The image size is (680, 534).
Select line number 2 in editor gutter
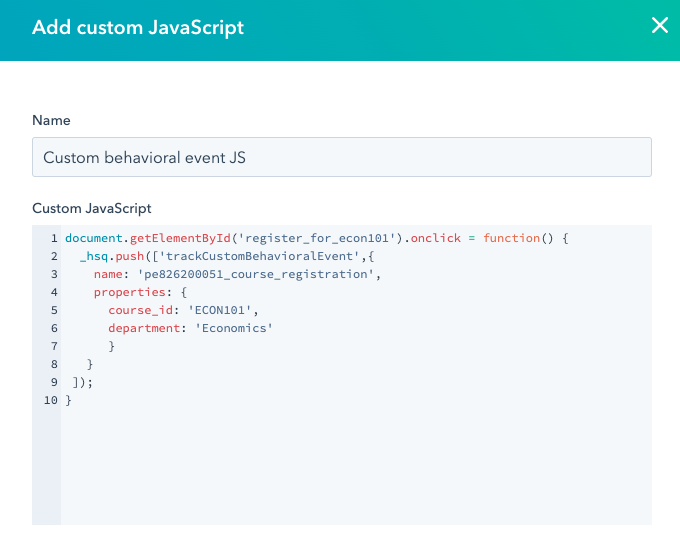[52, 256]
